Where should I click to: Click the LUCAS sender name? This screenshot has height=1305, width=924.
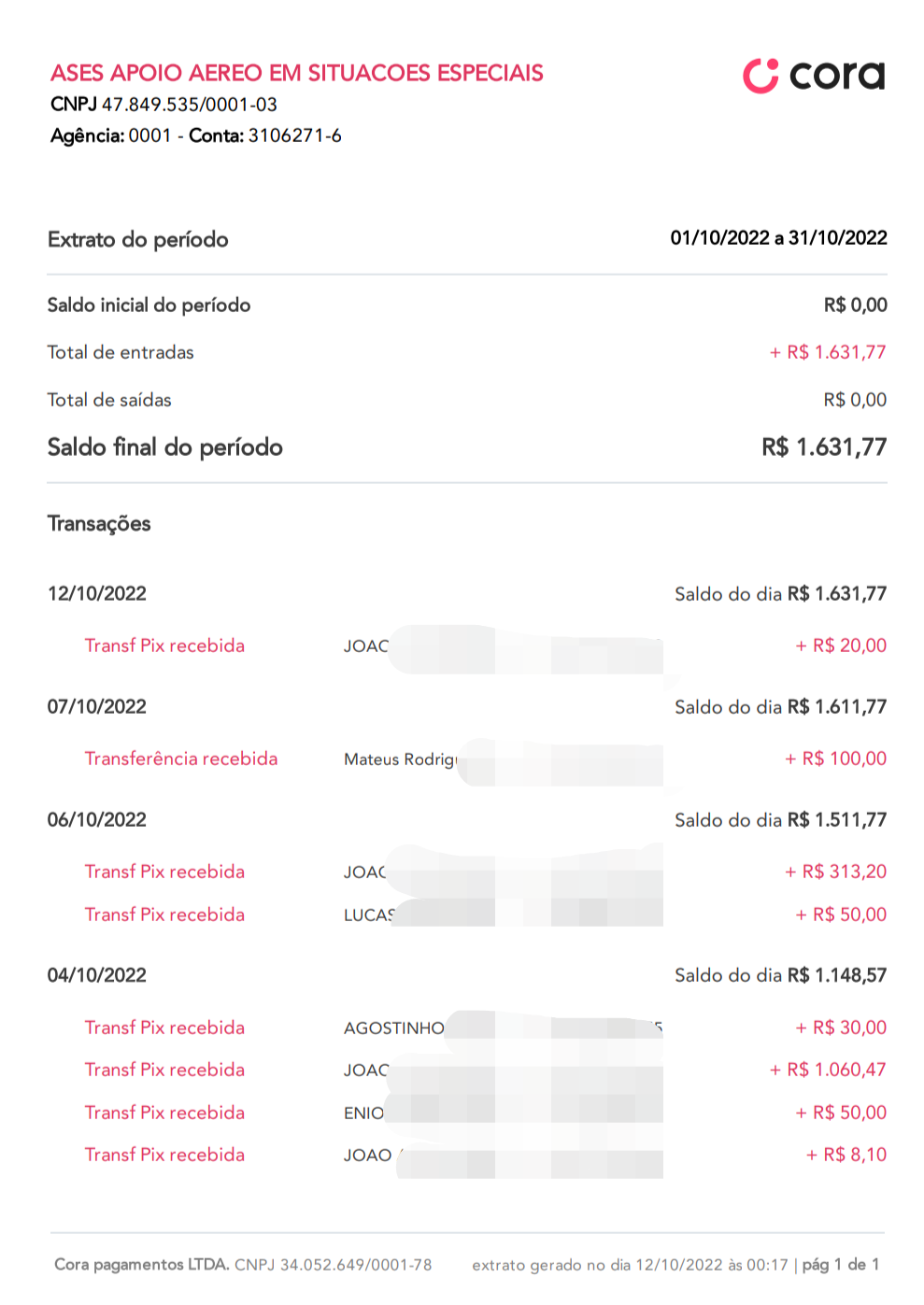click(369, 915)
